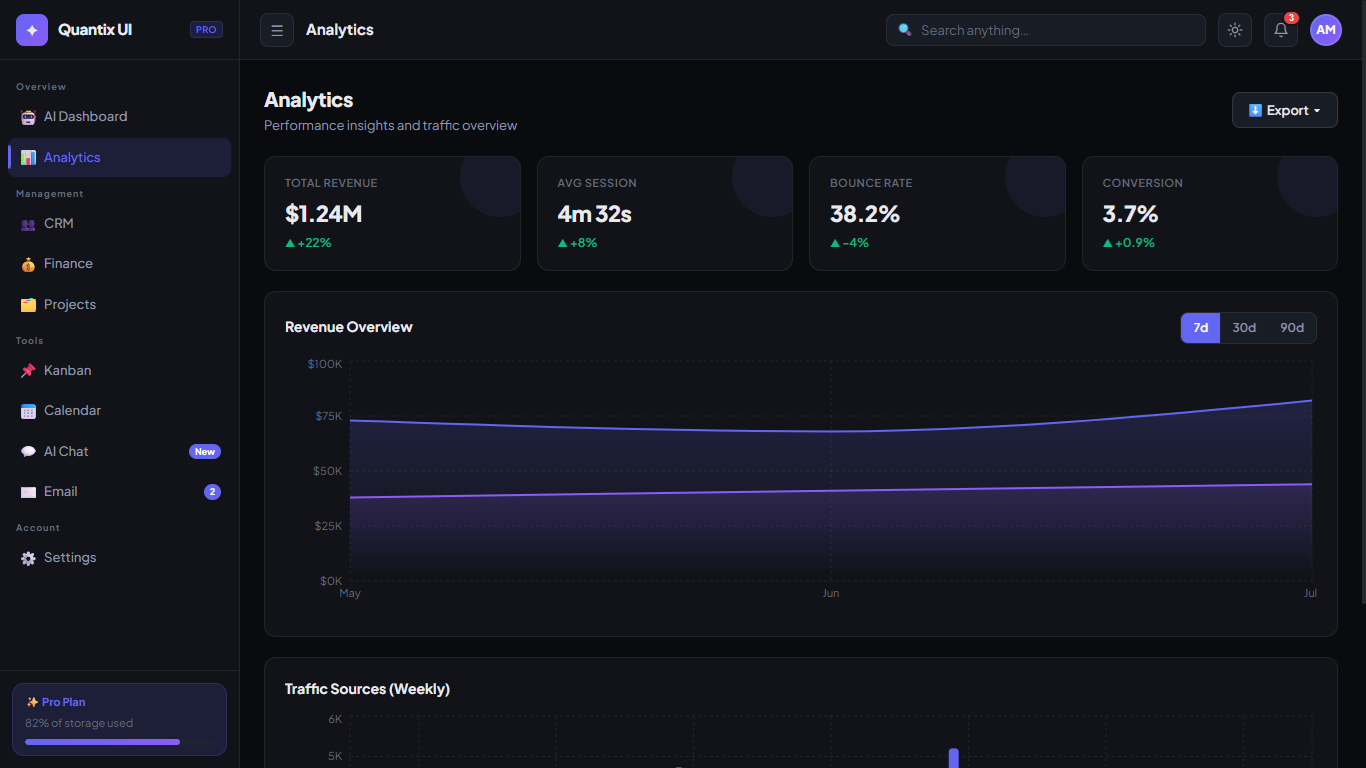The height and width of the screenshot is (768, 1366).
Task: Open Settings from the Account section
Action: (x=70, y=557)
